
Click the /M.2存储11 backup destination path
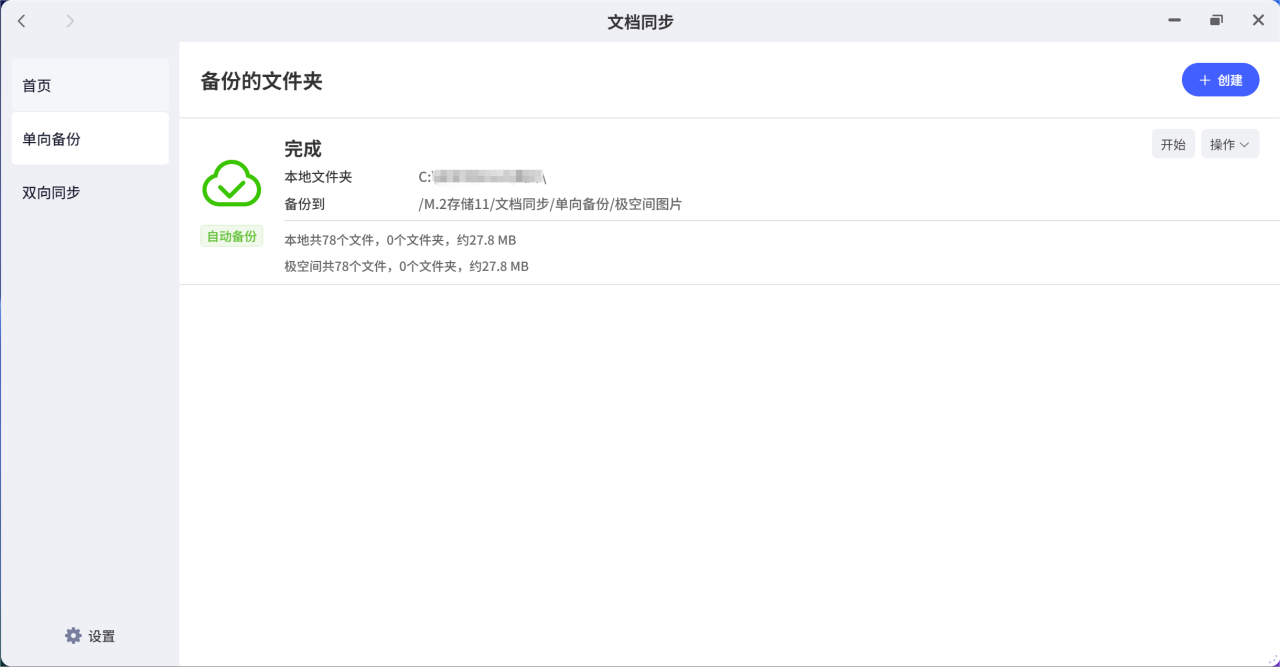point(549,204)
